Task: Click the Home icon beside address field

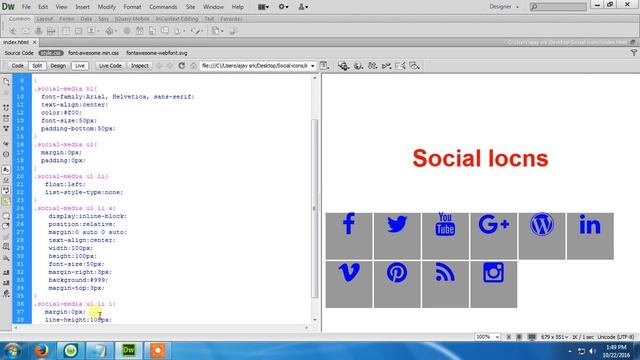Action: click(193, 66)
